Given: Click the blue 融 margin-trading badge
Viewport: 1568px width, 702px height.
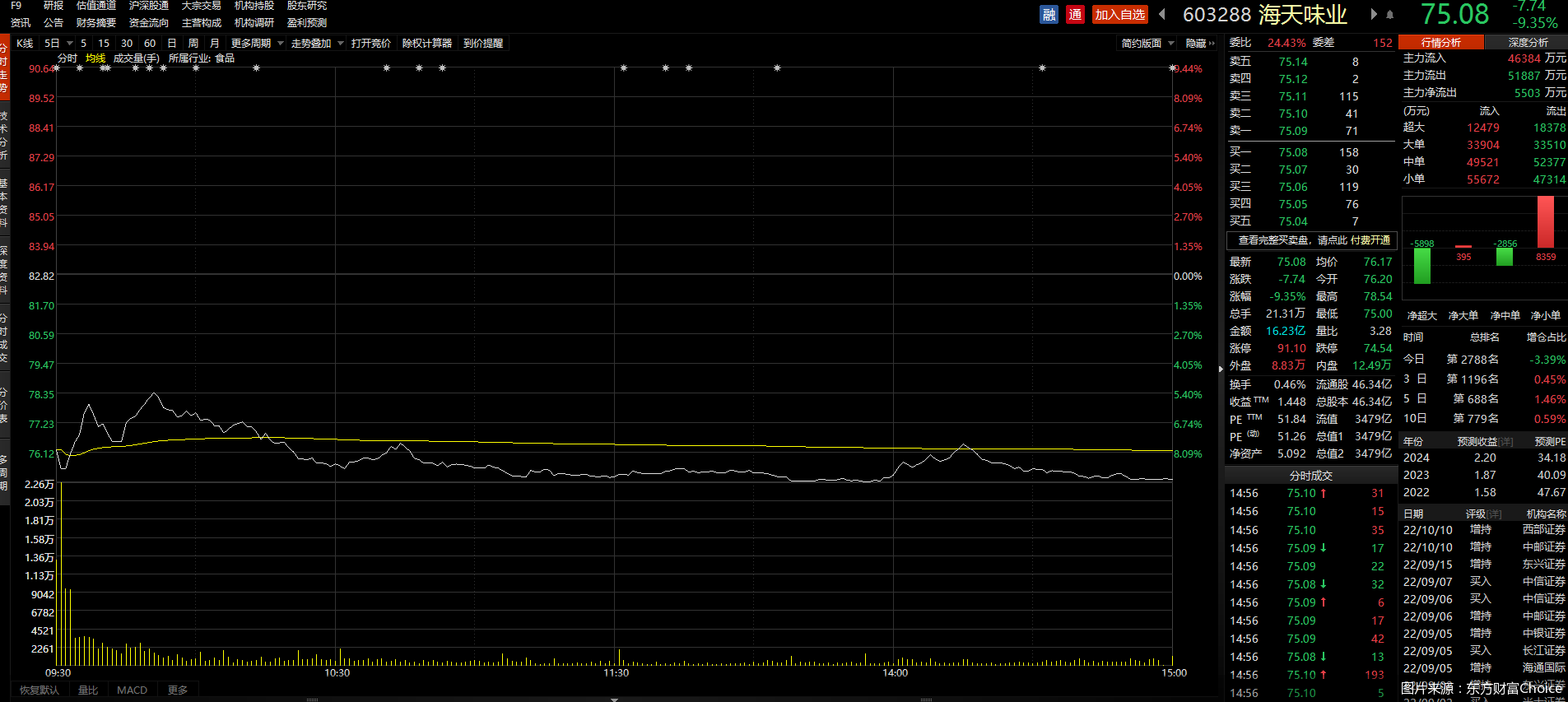Looking at the screenshot, I should pos(1049,15).
